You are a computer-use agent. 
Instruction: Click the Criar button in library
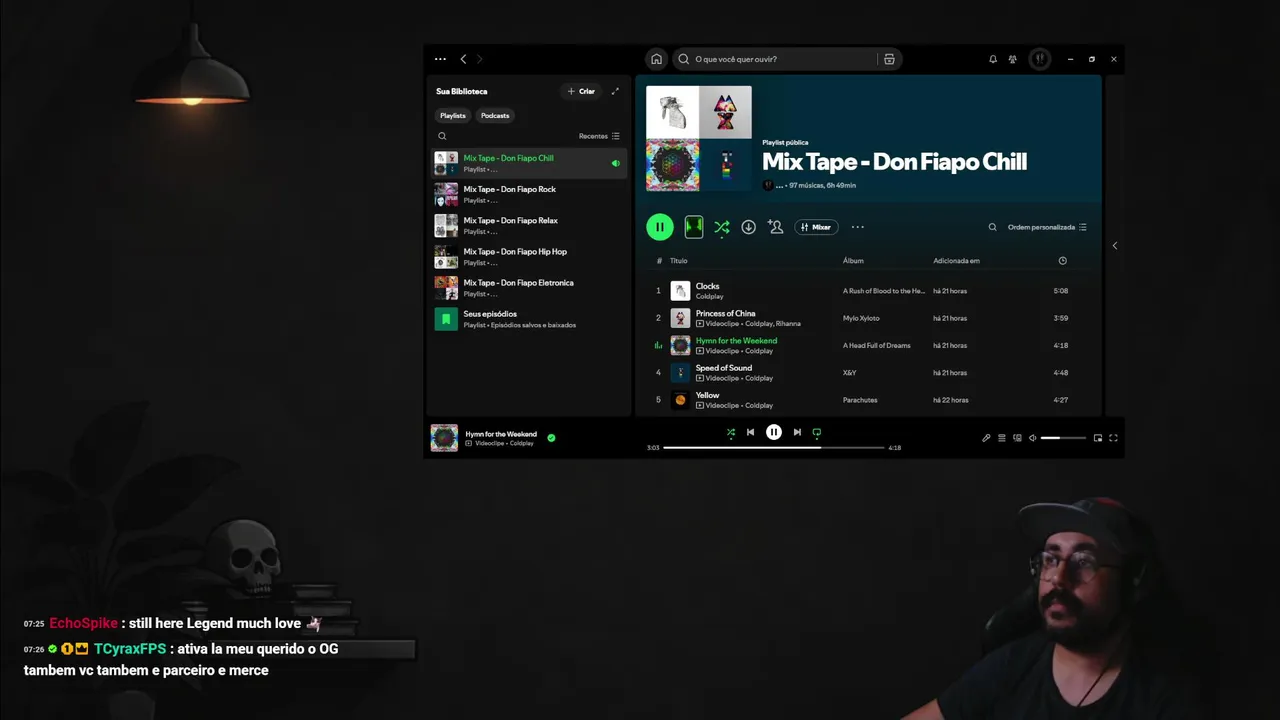tap(581, 91)
